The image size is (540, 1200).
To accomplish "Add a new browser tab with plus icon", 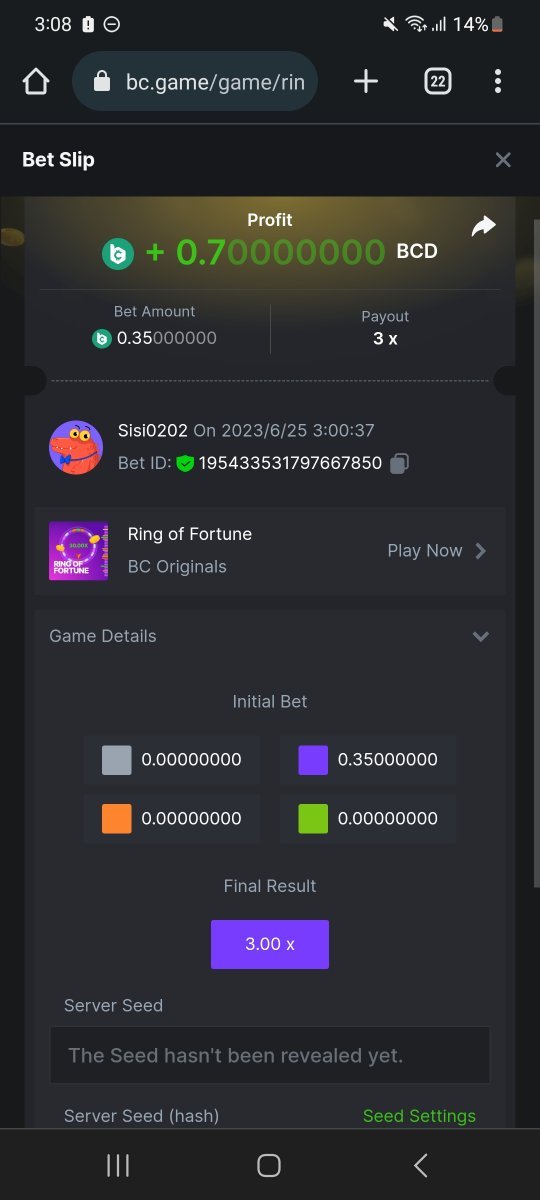I will tap(367, 81).
